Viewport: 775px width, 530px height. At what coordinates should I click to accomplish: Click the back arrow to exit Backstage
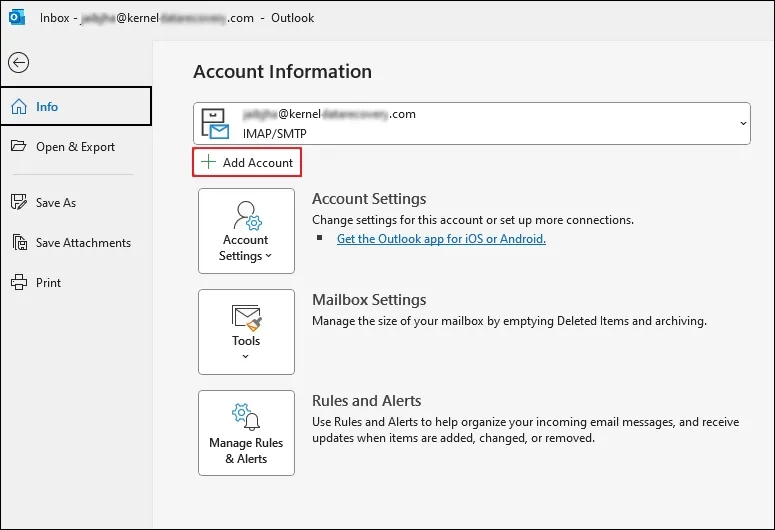[18, 62]
